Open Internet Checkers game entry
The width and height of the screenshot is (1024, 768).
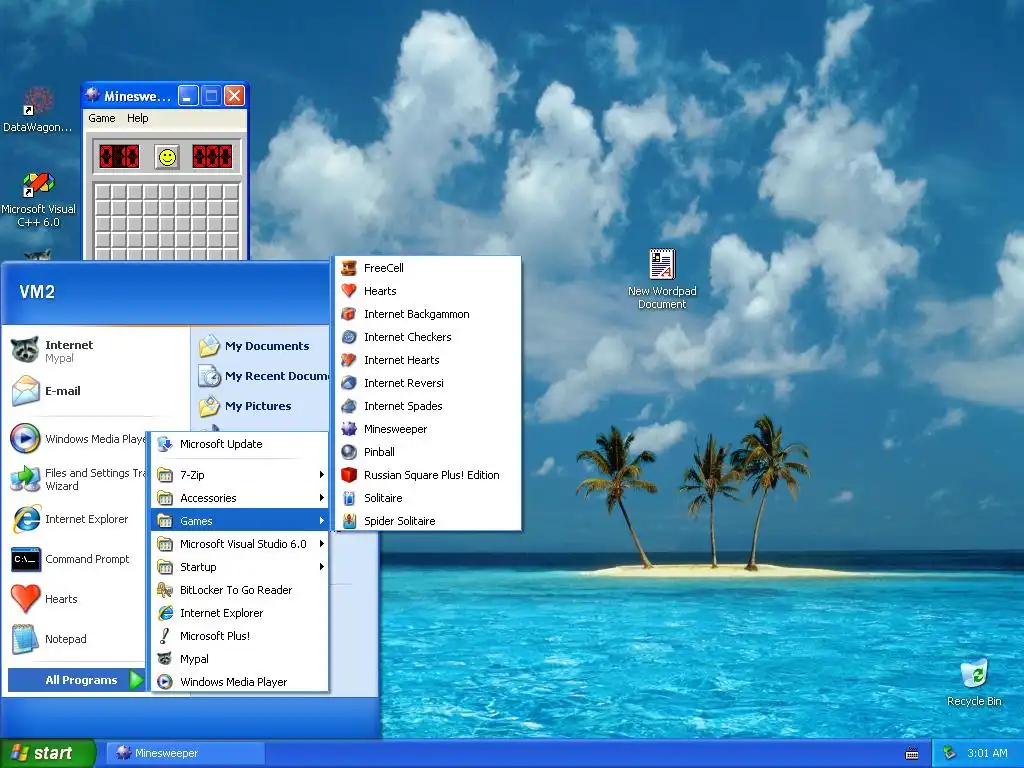[428, 337]
